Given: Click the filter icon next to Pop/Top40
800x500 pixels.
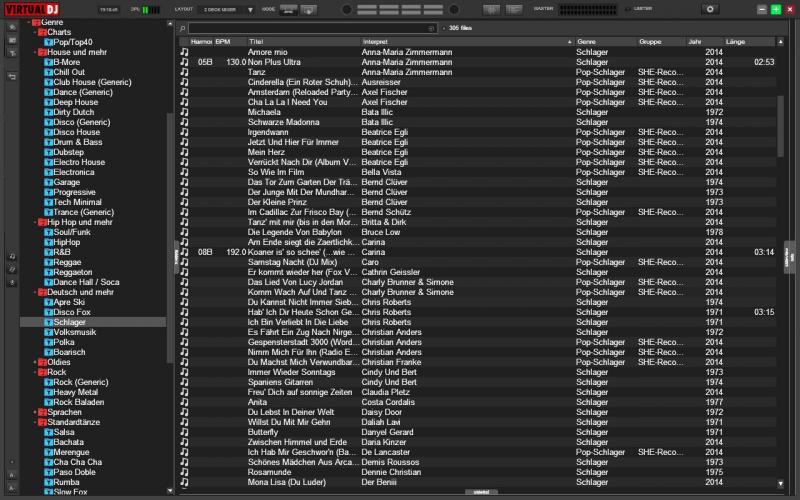Looking at the screenshot, I should [48, 42].
